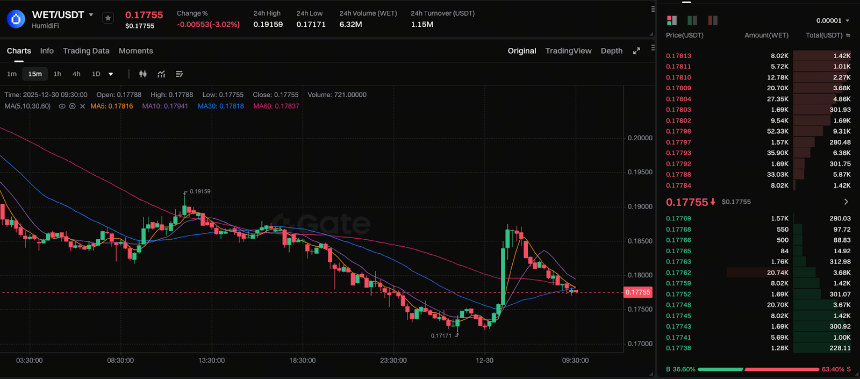
Task: Open the WET/USDT pair selector dropdown
Action: click(x=91, y=15)
